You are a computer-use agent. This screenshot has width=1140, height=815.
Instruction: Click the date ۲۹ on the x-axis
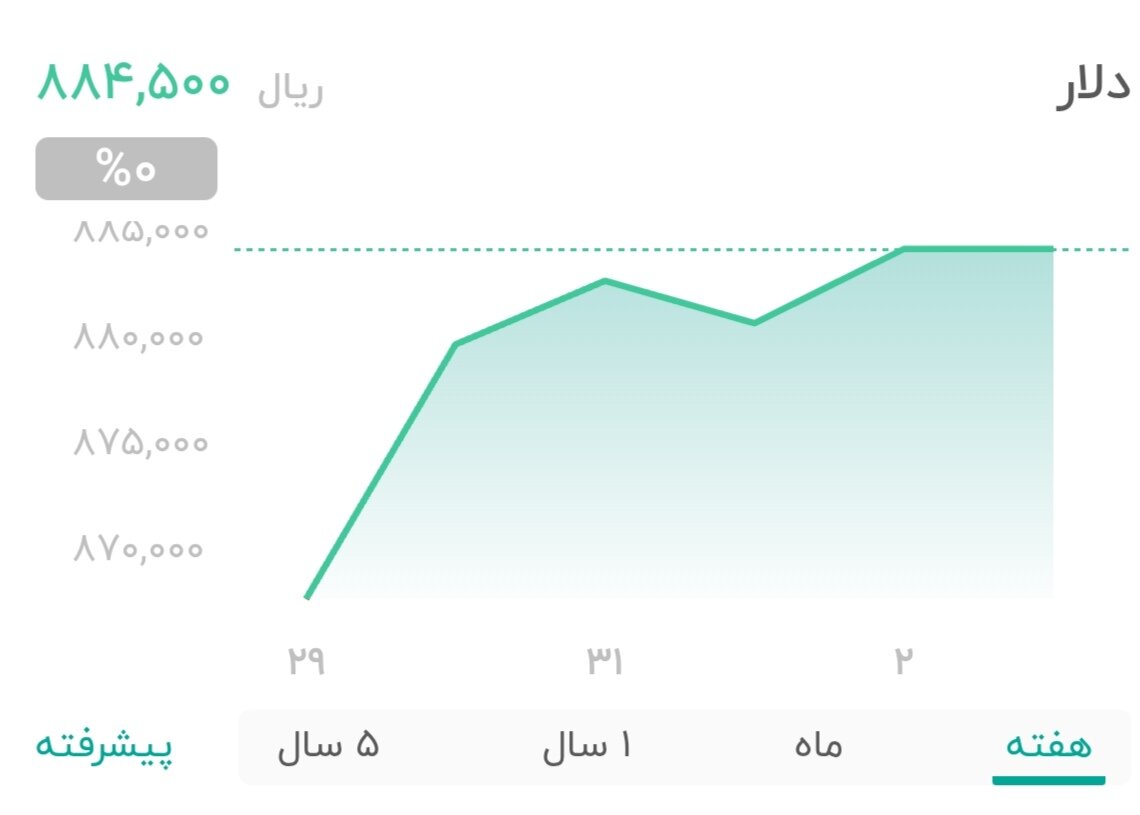coord(308,658)
